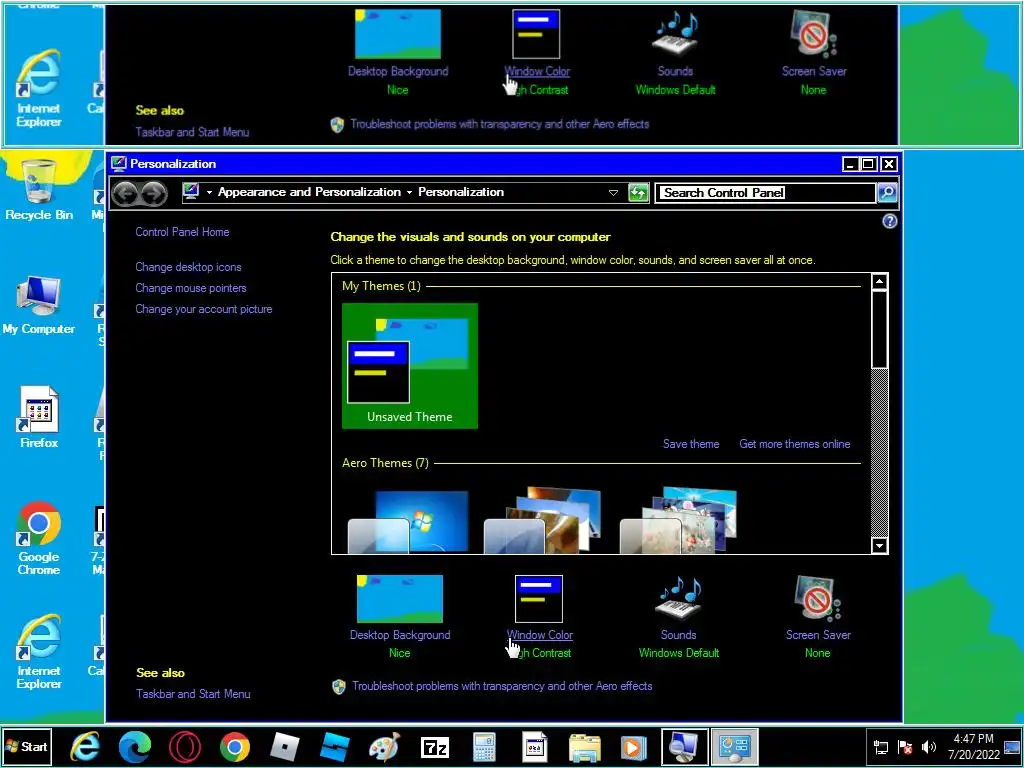The width and height of the screenshot is (1024, 768).
Task: Switch to the Control Panel taskbar button
Action: 735,747
